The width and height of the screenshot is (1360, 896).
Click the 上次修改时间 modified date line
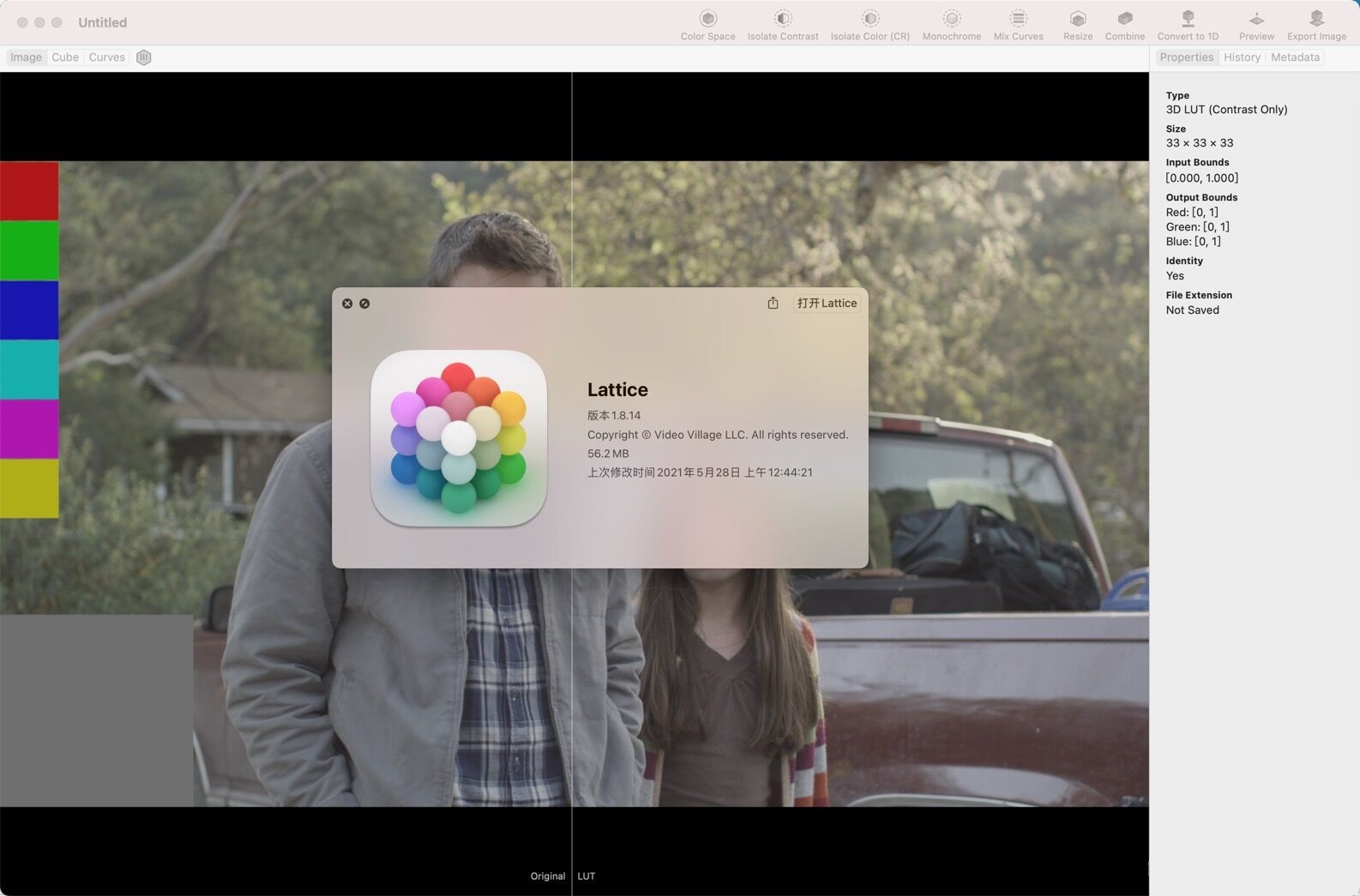(700, 472)
